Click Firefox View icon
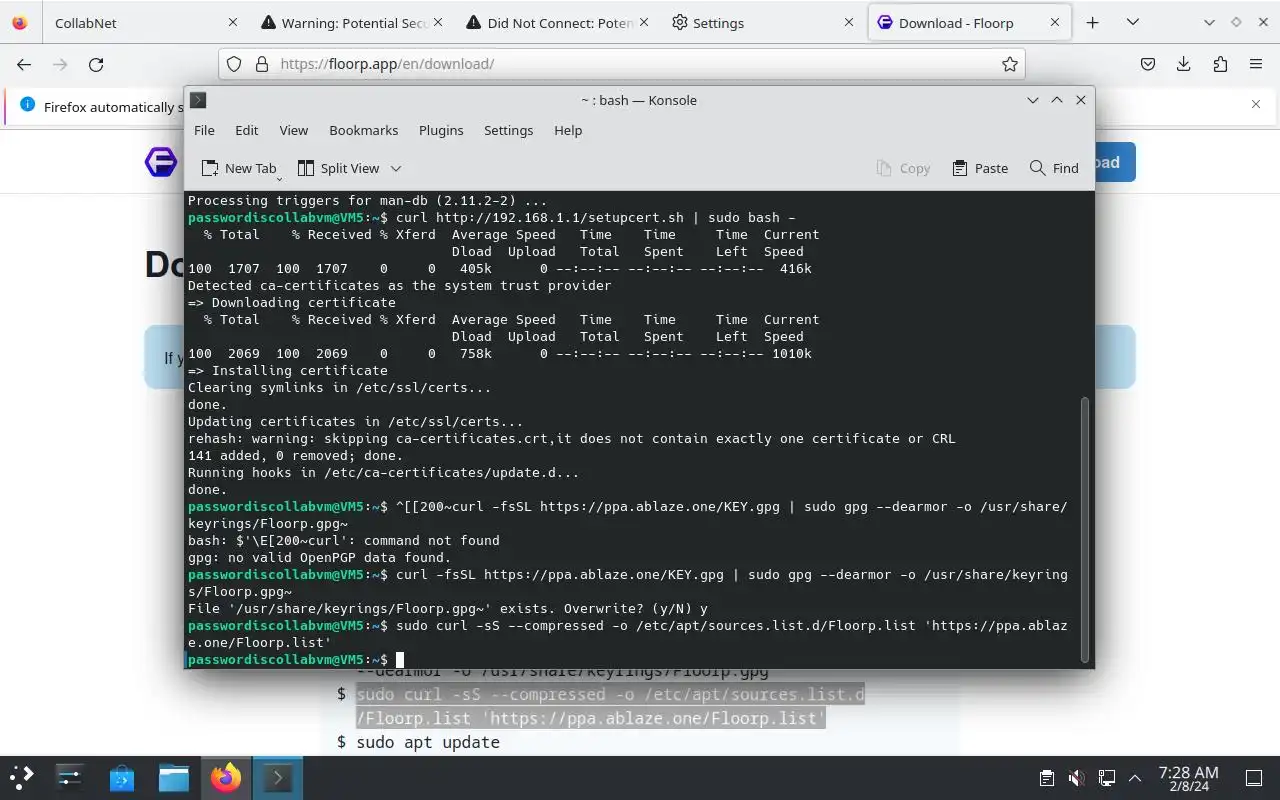 point(20,22)
